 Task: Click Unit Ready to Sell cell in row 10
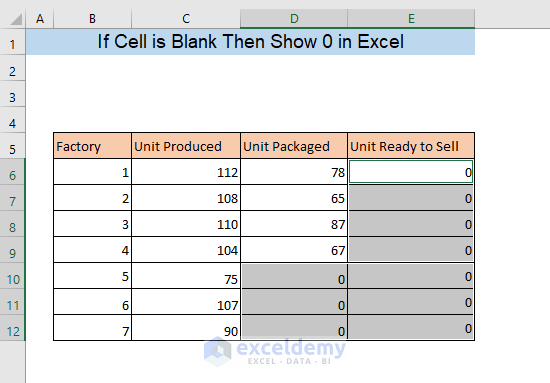pyautogui.click(x=411, y=276)
